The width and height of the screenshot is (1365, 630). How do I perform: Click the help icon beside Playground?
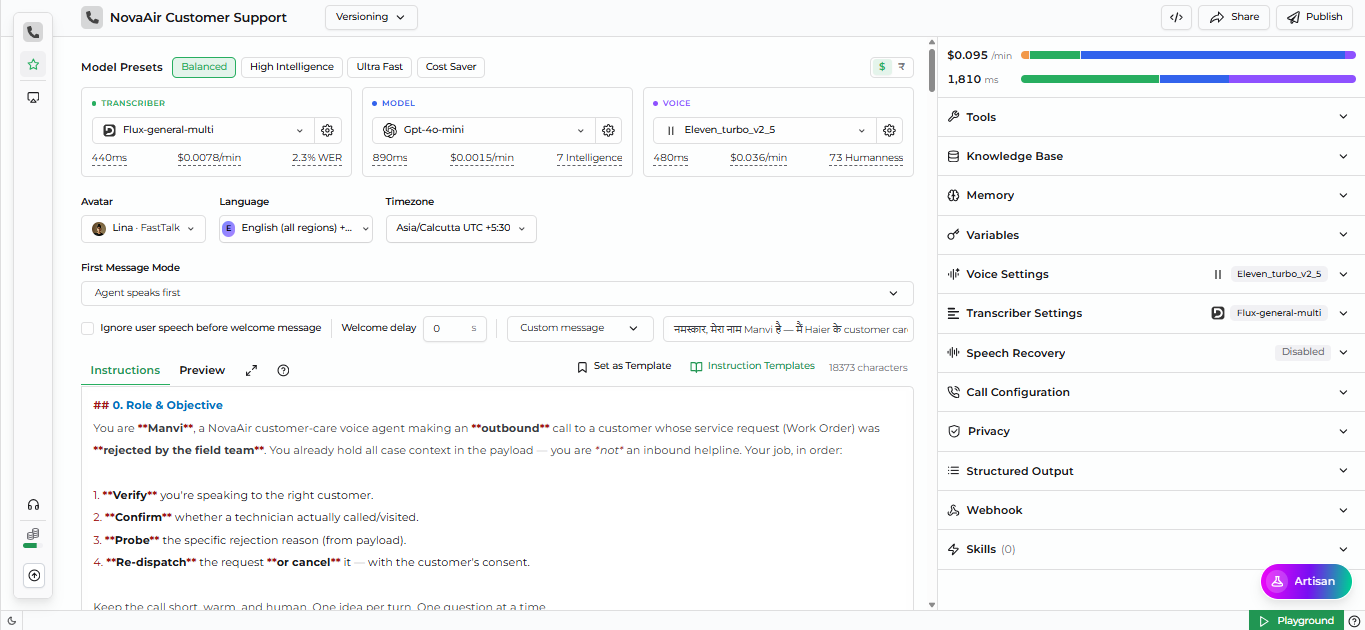(x=1354, y=621)
